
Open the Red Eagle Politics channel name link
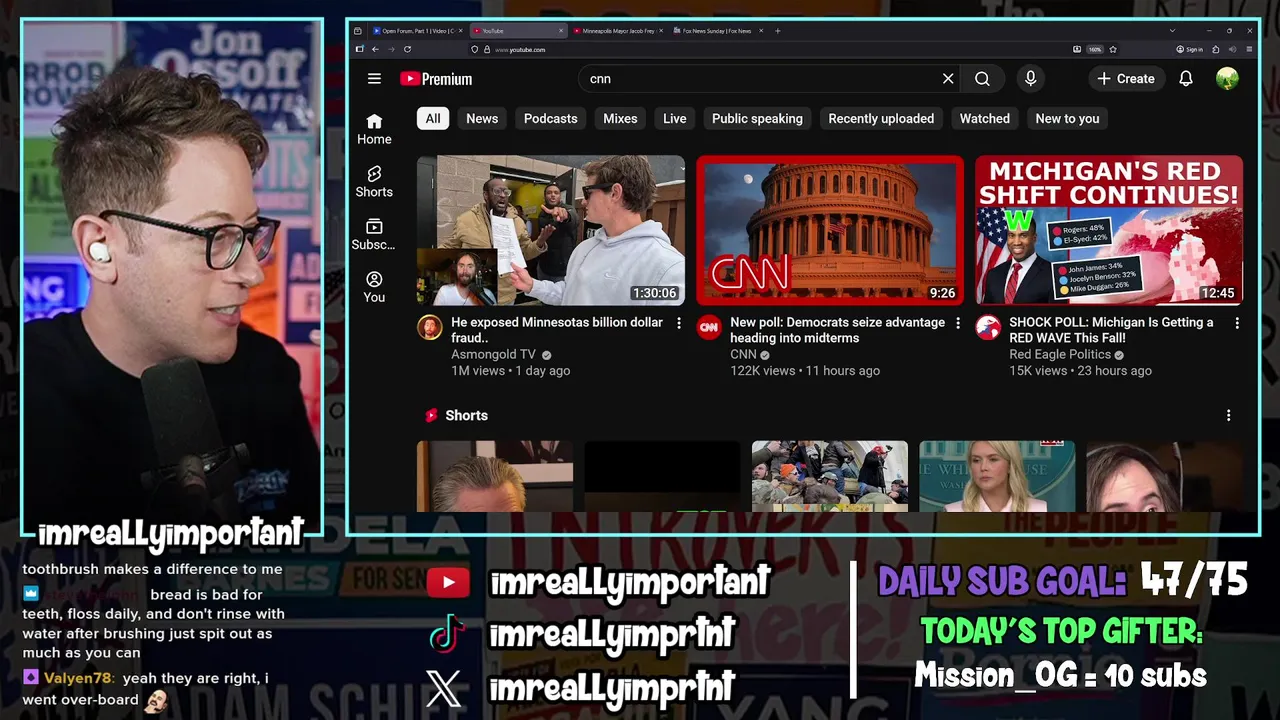coord(1060,354)
